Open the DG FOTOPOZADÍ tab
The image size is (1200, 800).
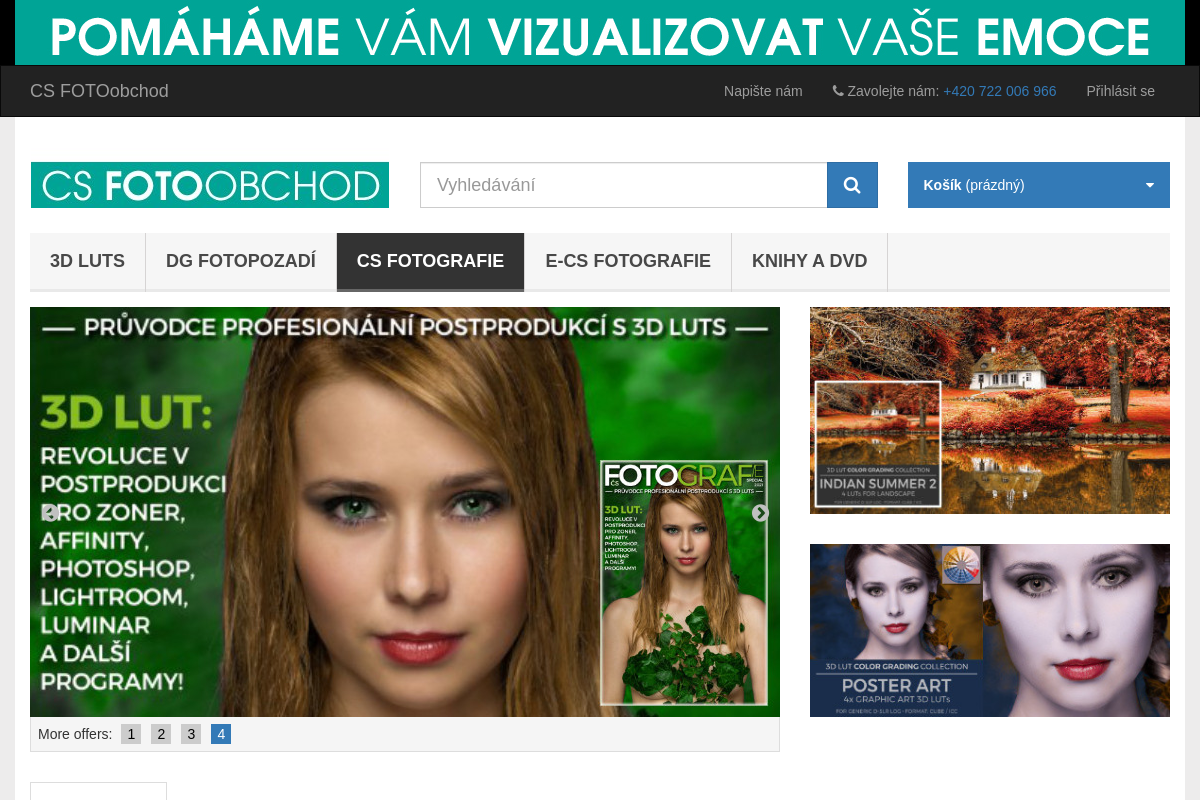coord(241,262)
